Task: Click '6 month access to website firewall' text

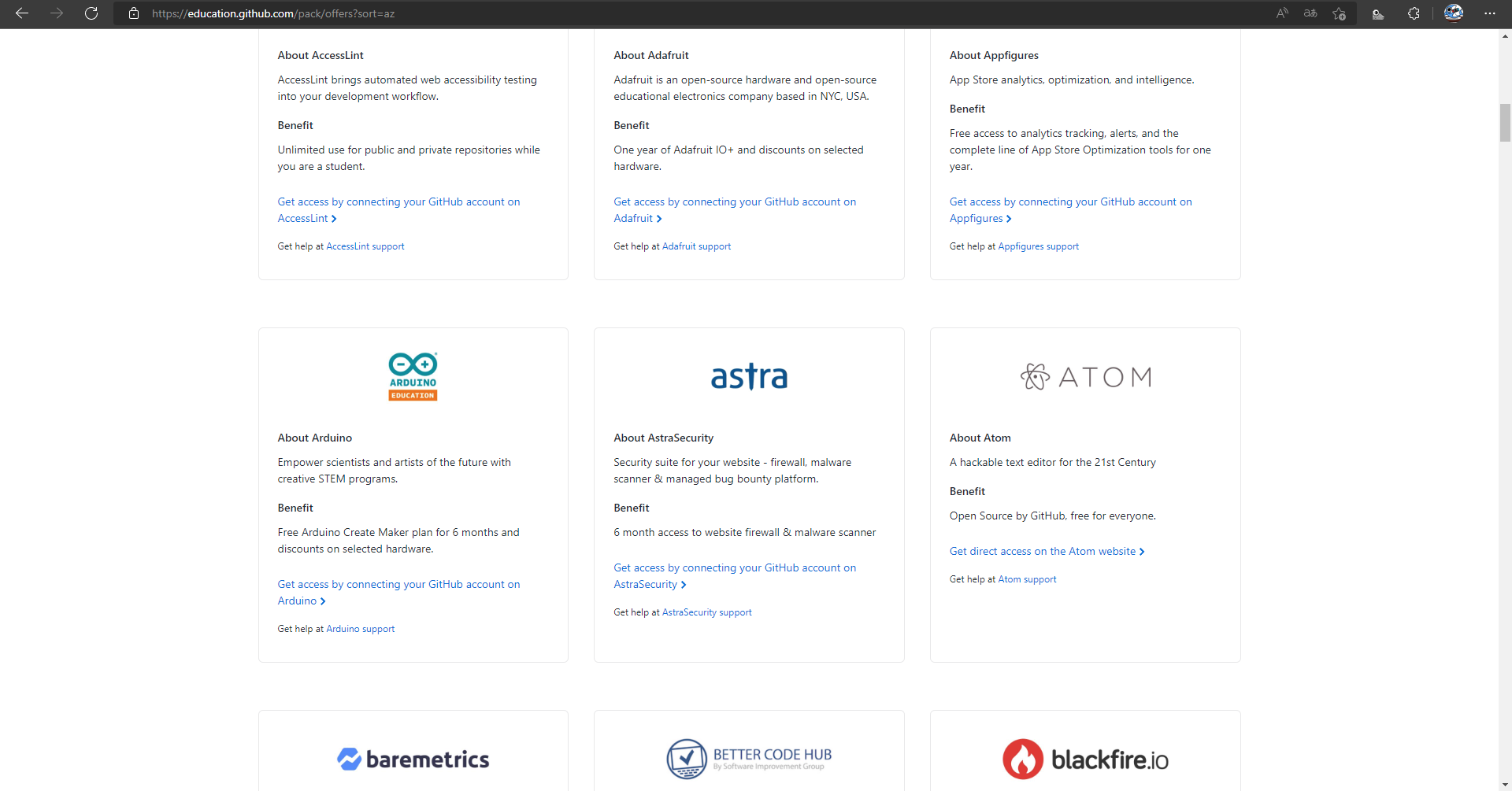Action: coord(744,532)
